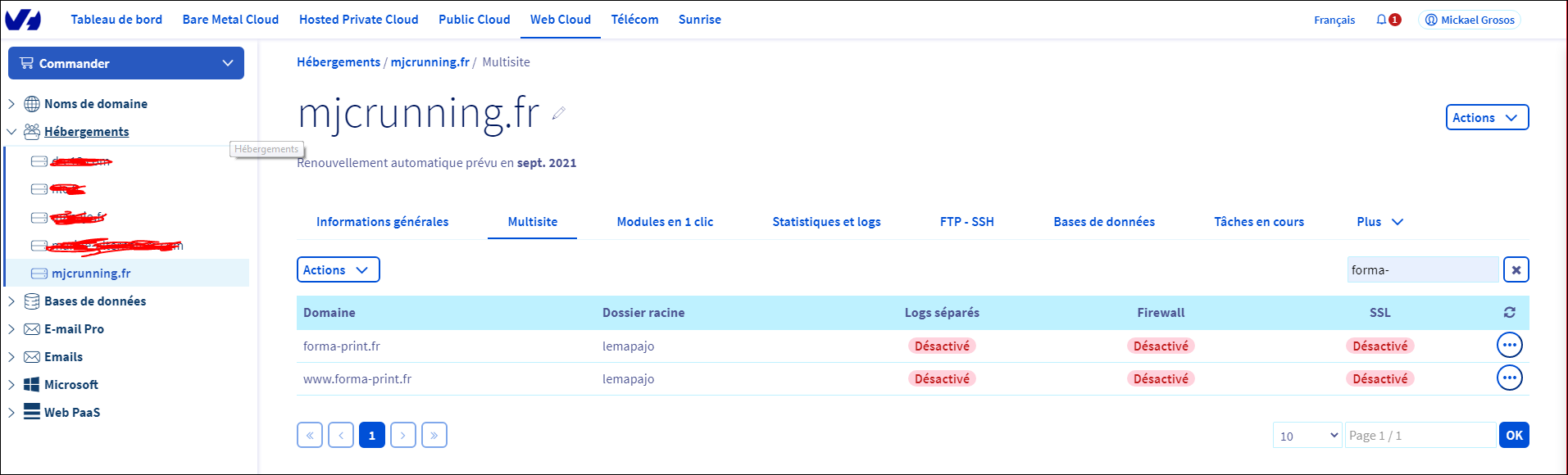Screen dimensions: 1568x475
Task: Click the OK button beside page field
Action: pyautogui.click(x=1513, y=436)
